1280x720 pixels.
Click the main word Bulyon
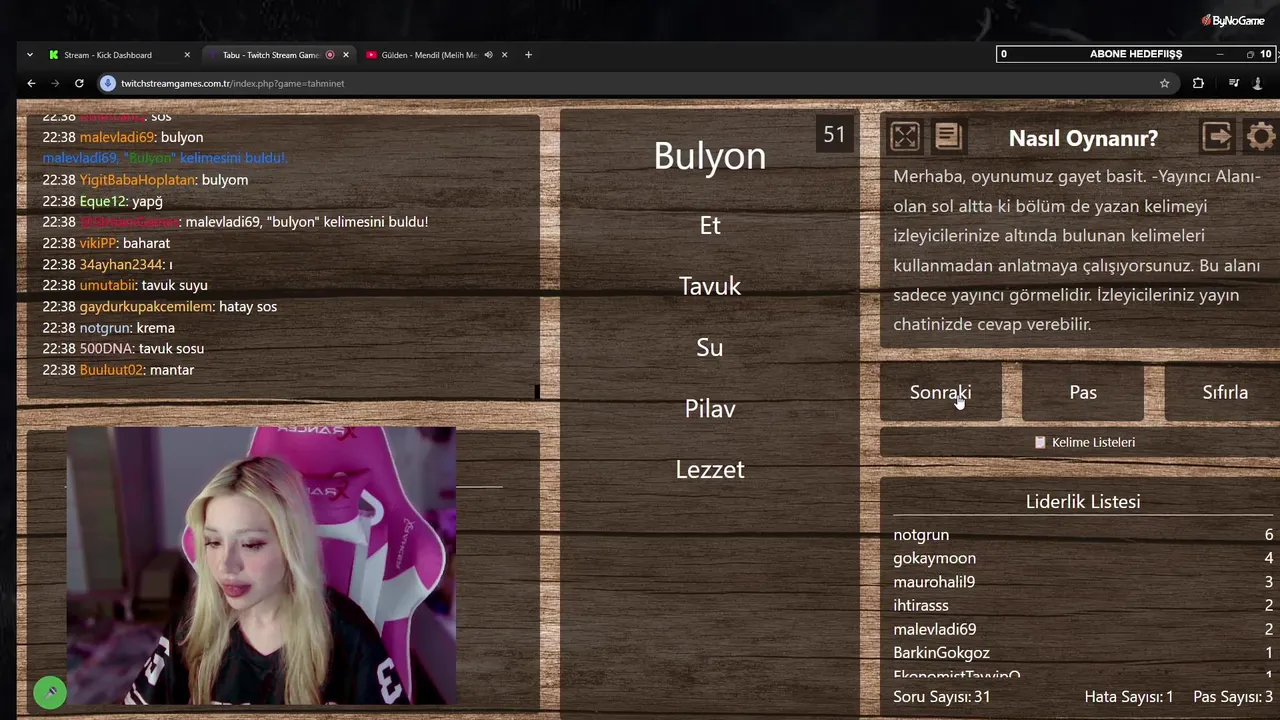pos(710,155)
